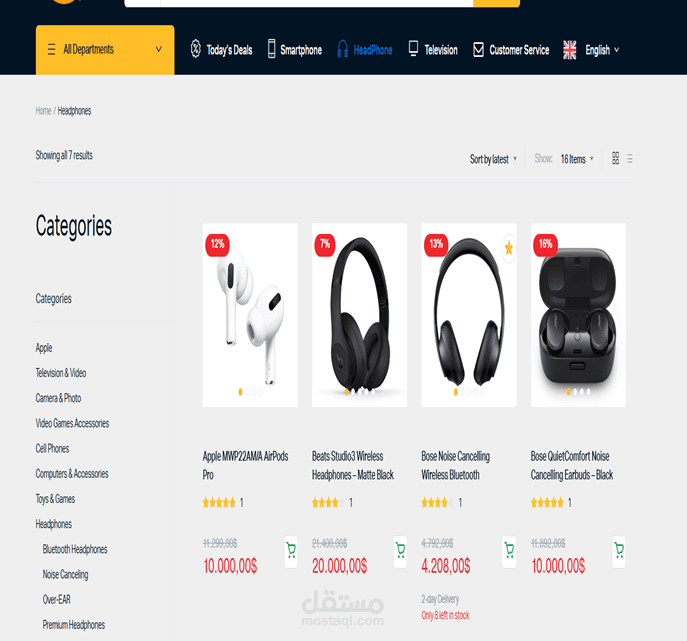
Task: Click the wishlist star on Bose headphones
Action: tap(509, 248)
